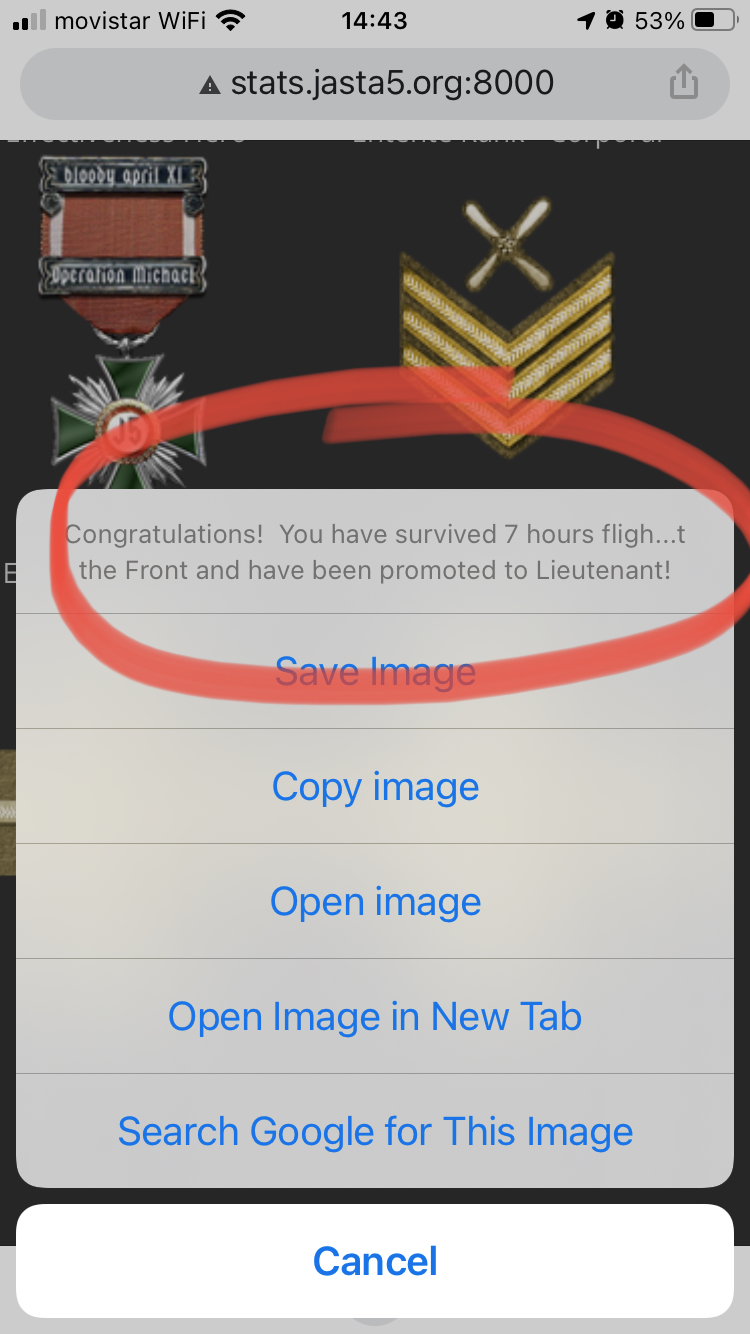The height and width of the screenshot is (1334, 750).
Task: Choose Copy image option
Action: pyautogui.click(x=375, y=786)
